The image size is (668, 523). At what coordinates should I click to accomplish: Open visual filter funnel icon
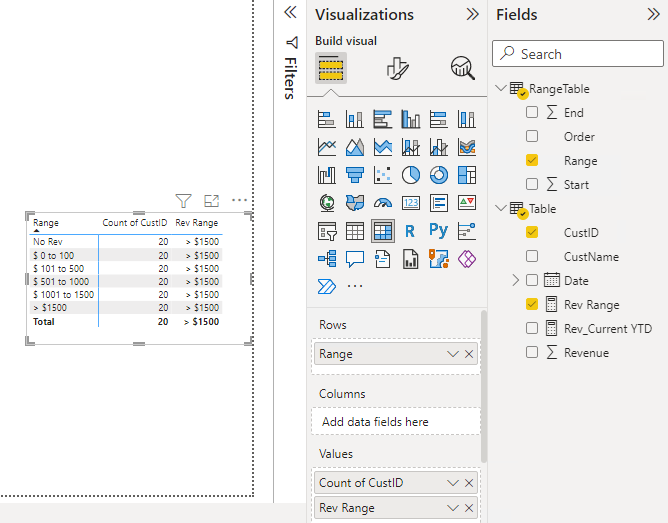(x=184, y=201)
